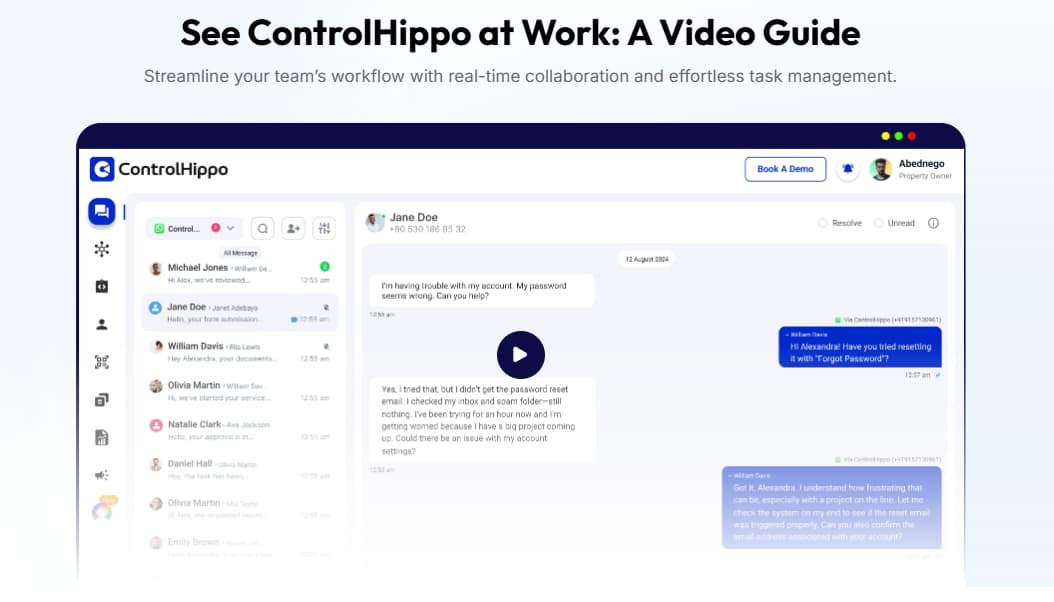Click the 12 August 2024 date chip

click(647, 259)
